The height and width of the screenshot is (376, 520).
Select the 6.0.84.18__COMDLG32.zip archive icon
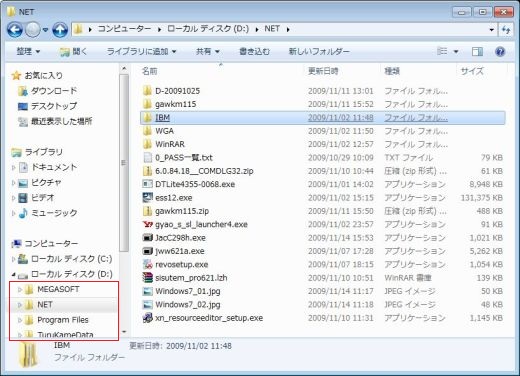pyautogui.click(x=147, y=171)
